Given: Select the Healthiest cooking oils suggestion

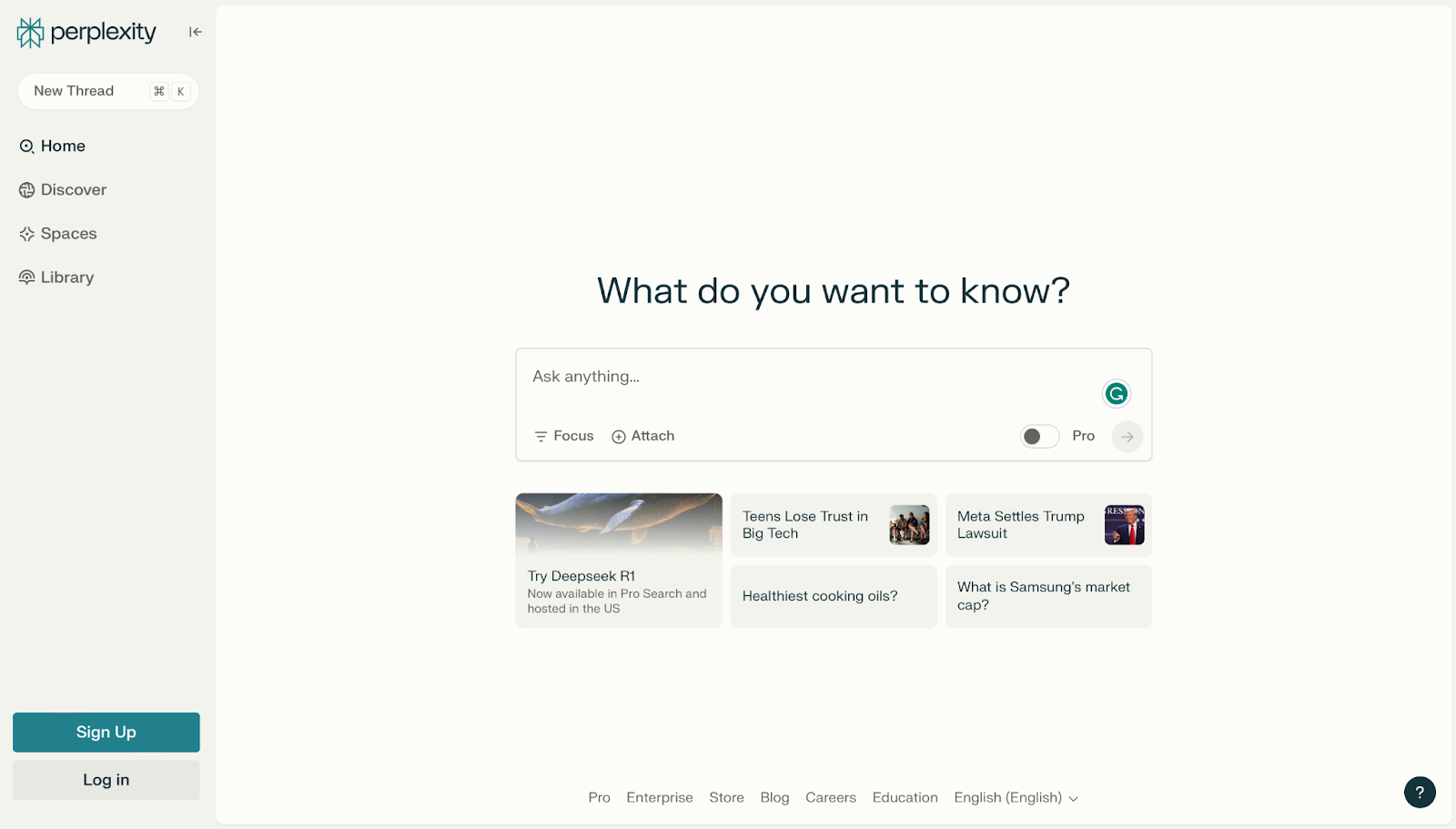Looking at the screenshot, I should coord(834,596).
